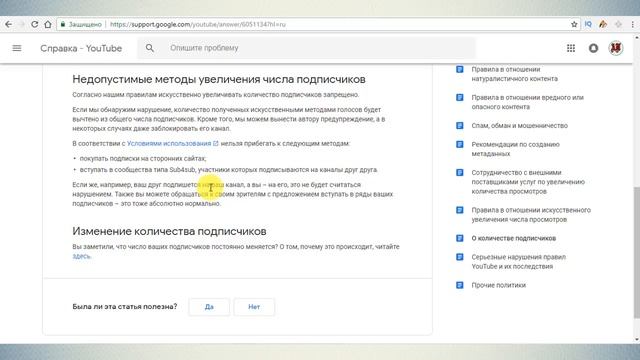This screenshot has width=640, height=360.
Task: Open the Chrome three-dot menu
Action: [633, 24]
